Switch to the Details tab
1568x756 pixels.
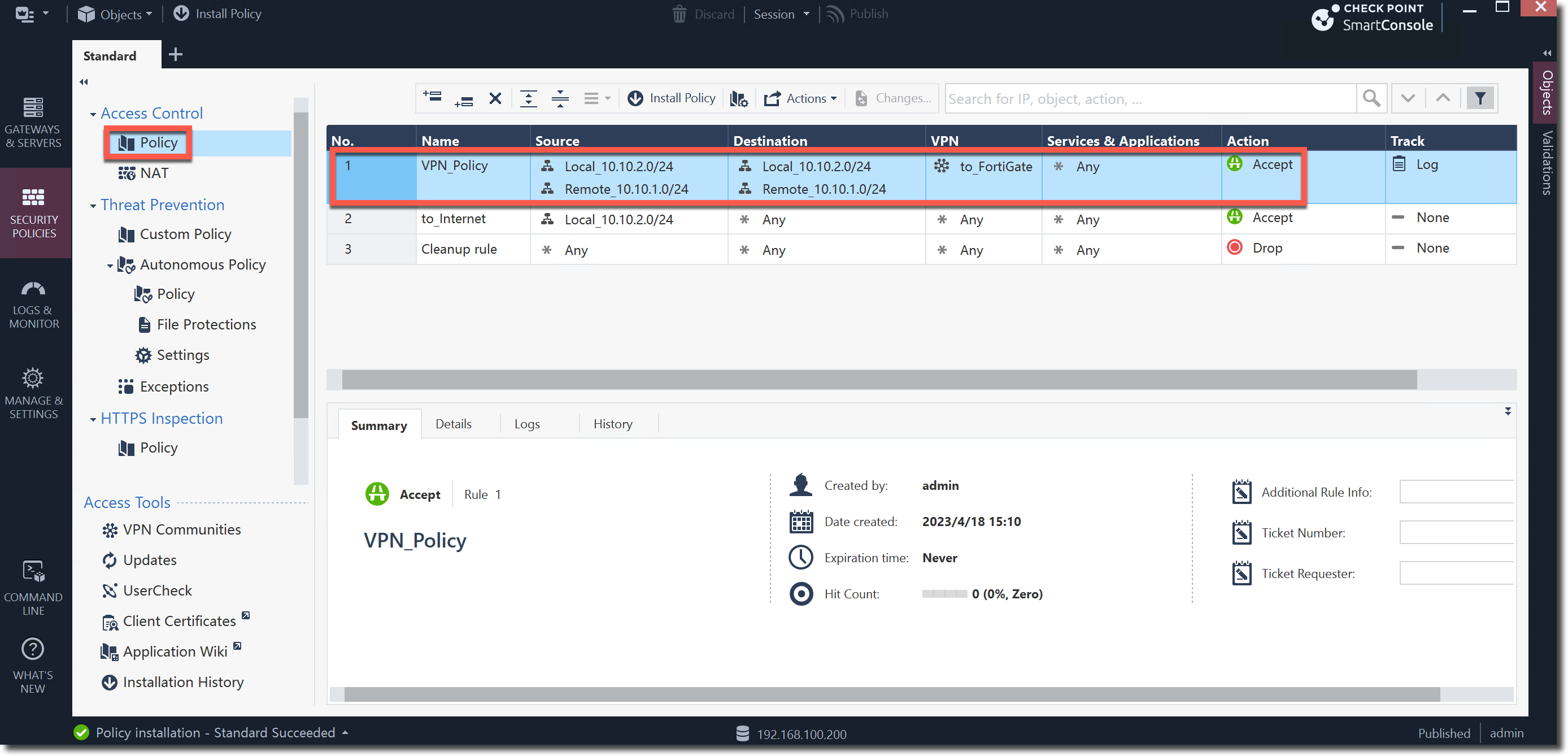(x=453, y=424)
